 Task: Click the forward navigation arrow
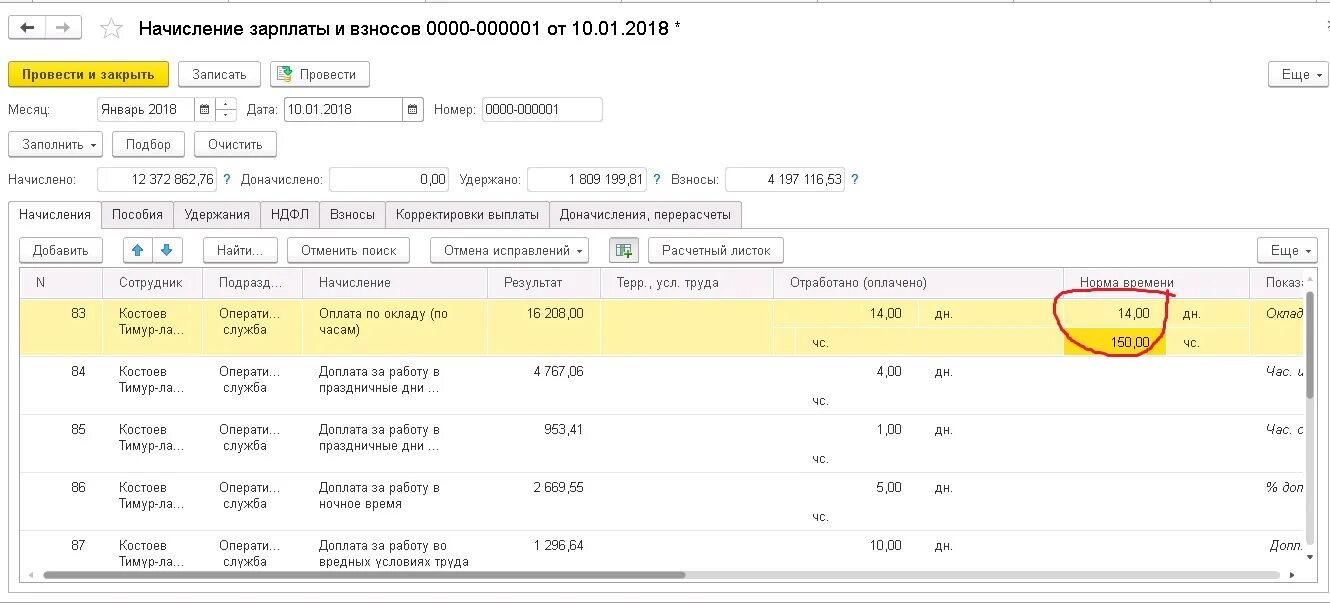62,28
